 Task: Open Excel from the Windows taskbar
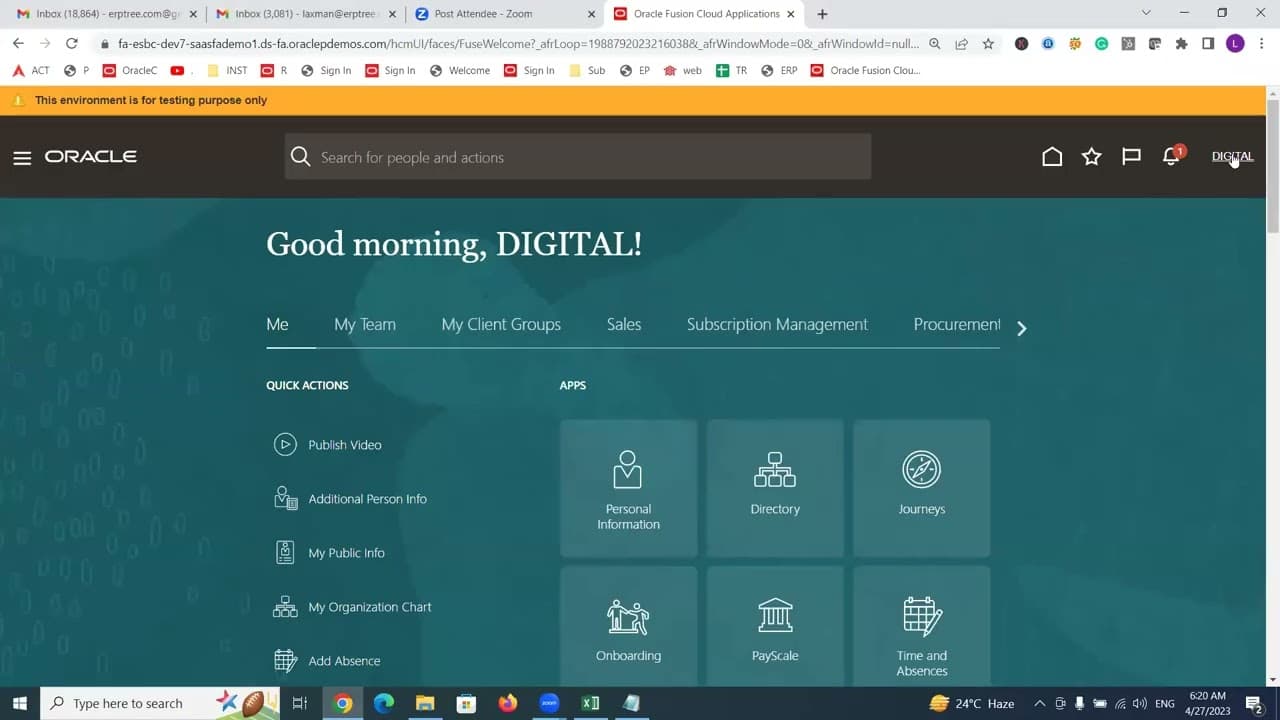(590, 704)
